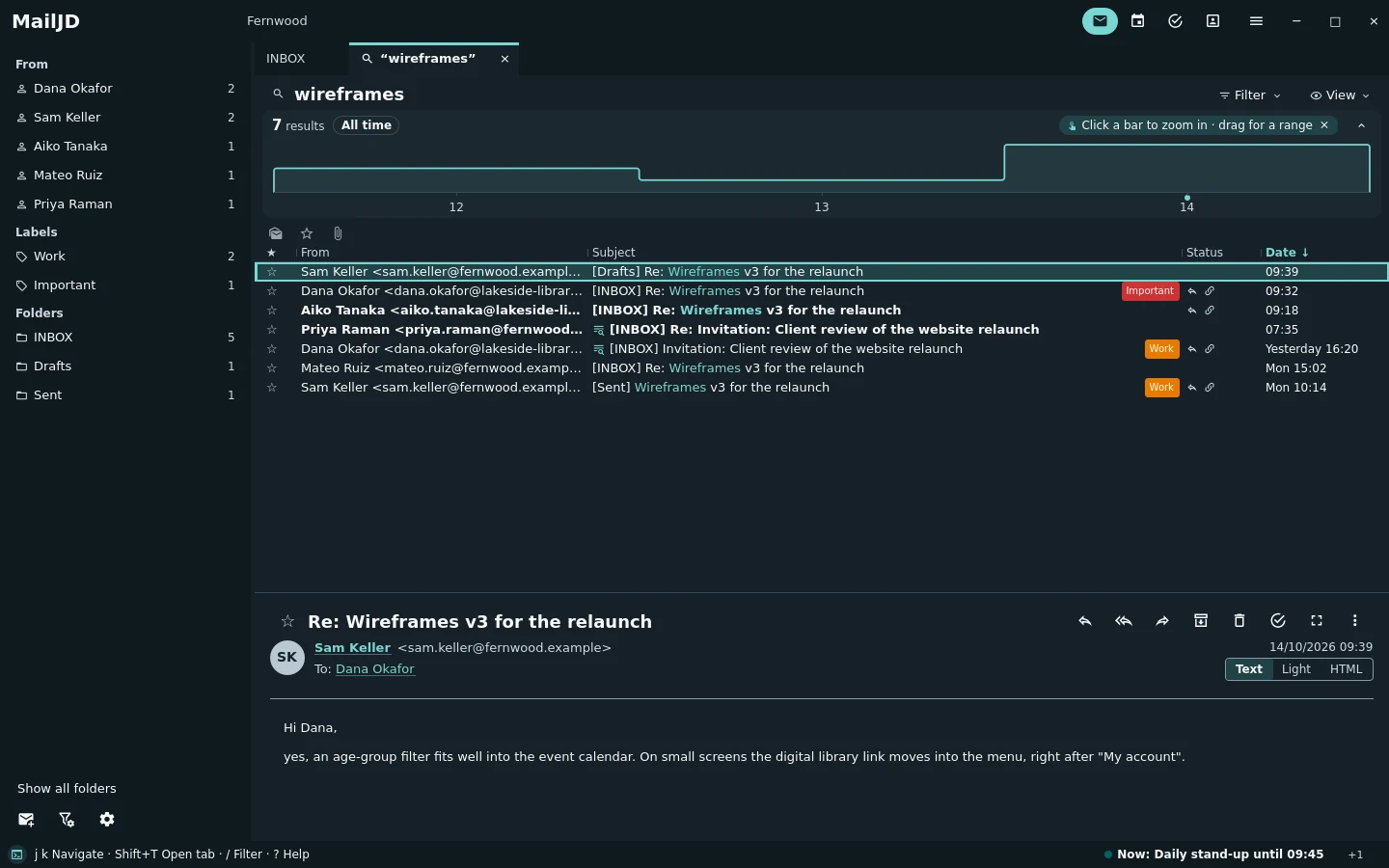Click the mark-read envelope icon above message list

[x=276, y=233]
